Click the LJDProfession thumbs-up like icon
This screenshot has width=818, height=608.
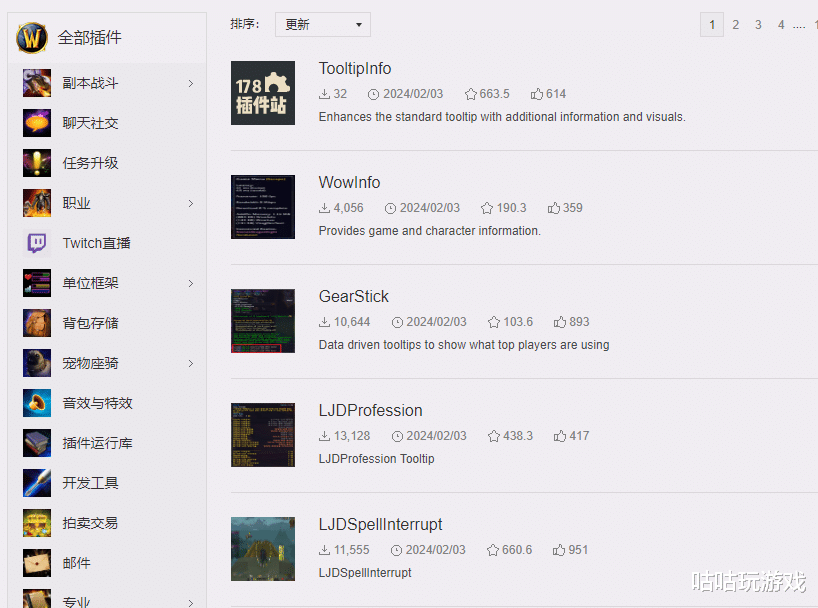point(560,436)
